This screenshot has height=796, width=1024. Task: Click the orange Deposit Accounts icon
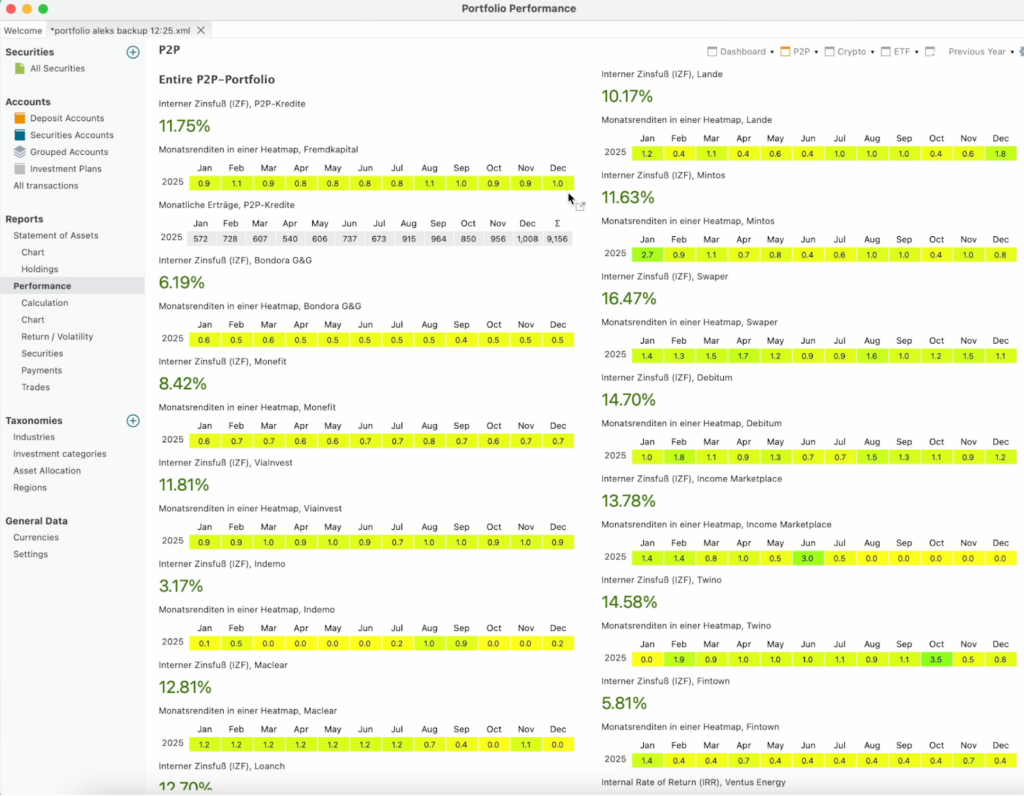pyautogui.click(x=20, y=118)
